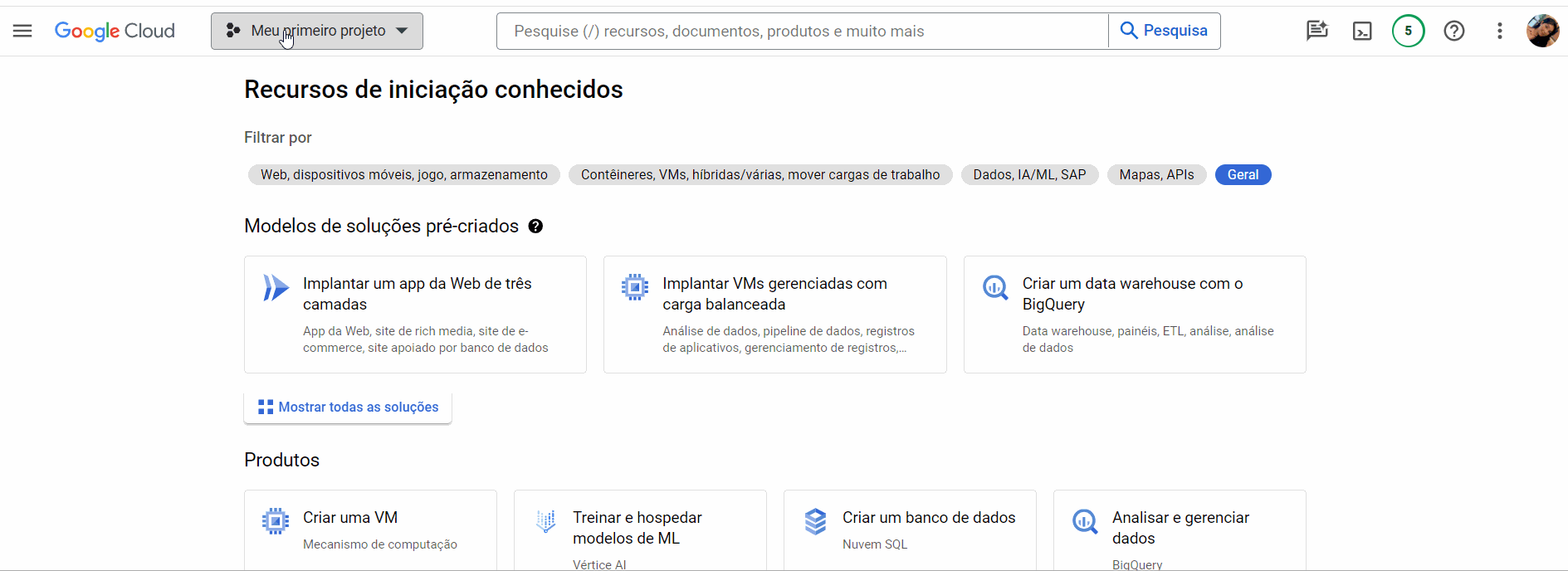Click the managed VMs chip icon

click(x=635, y=287)
